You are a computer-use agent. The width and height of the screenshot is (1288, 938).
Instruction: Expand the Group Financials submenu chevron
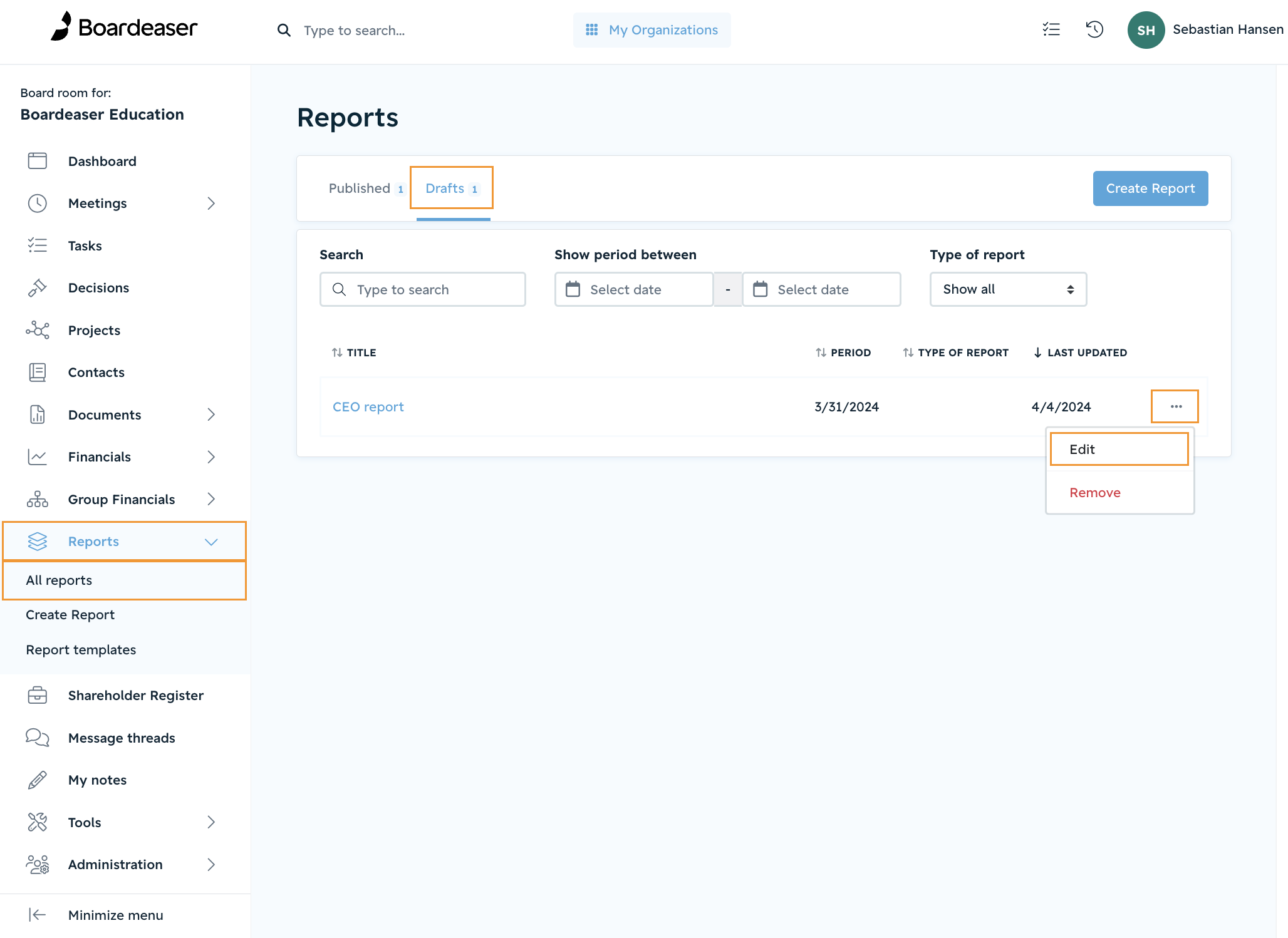(211, 499)
